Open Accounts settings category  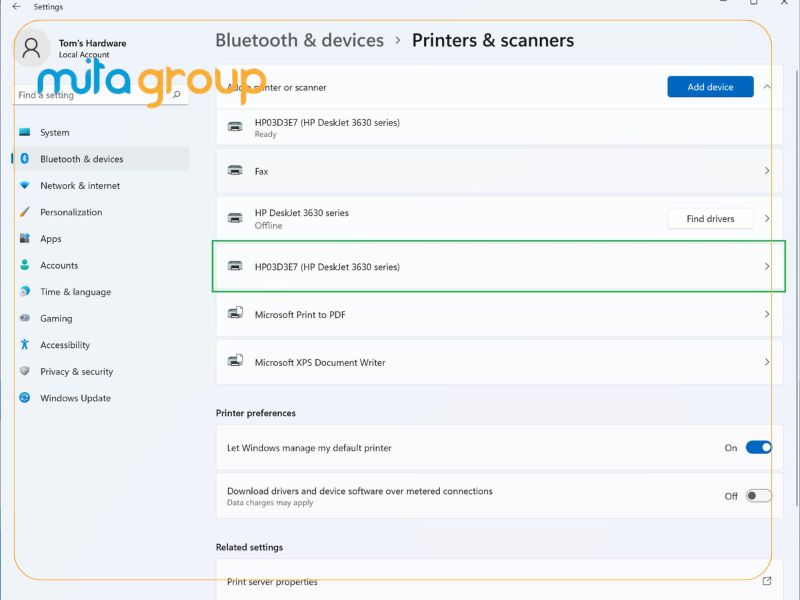coord(100,265)
